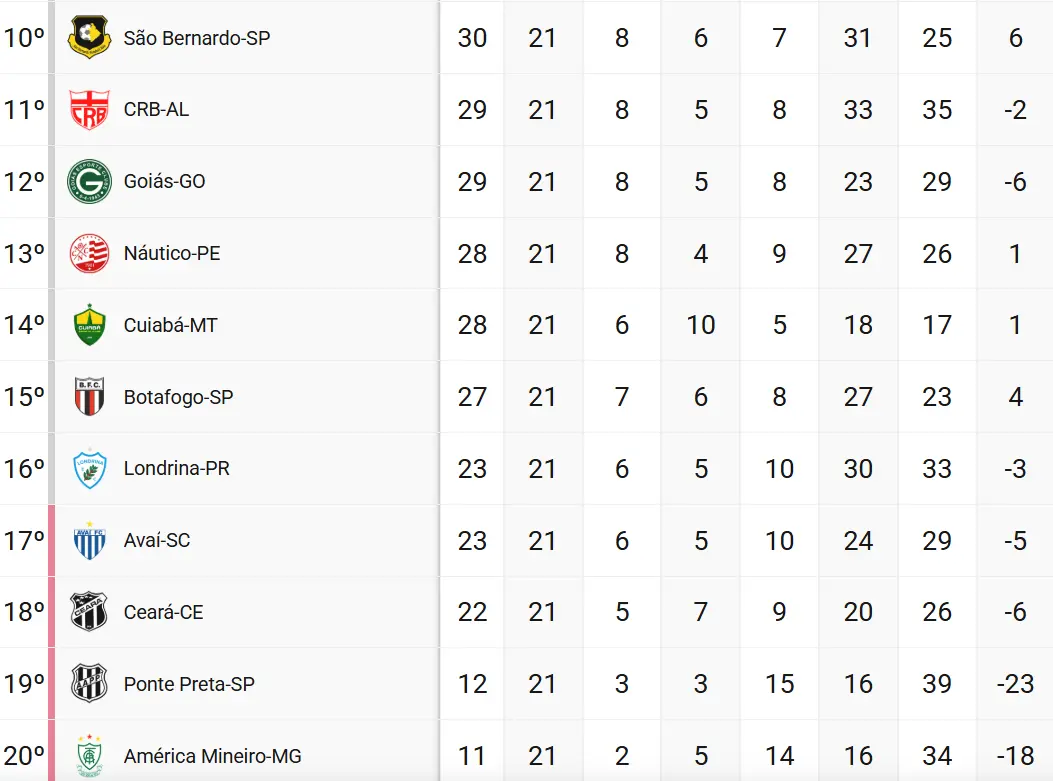Open the Goiás-GO green badge
Viewport: 1053px width, 781px height.
tap(89, 181)
